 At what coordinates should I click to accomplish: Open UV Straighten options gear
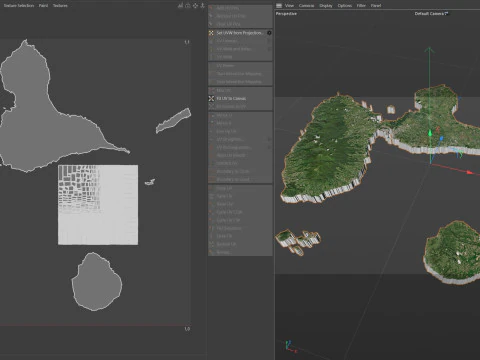pos(269,139)
